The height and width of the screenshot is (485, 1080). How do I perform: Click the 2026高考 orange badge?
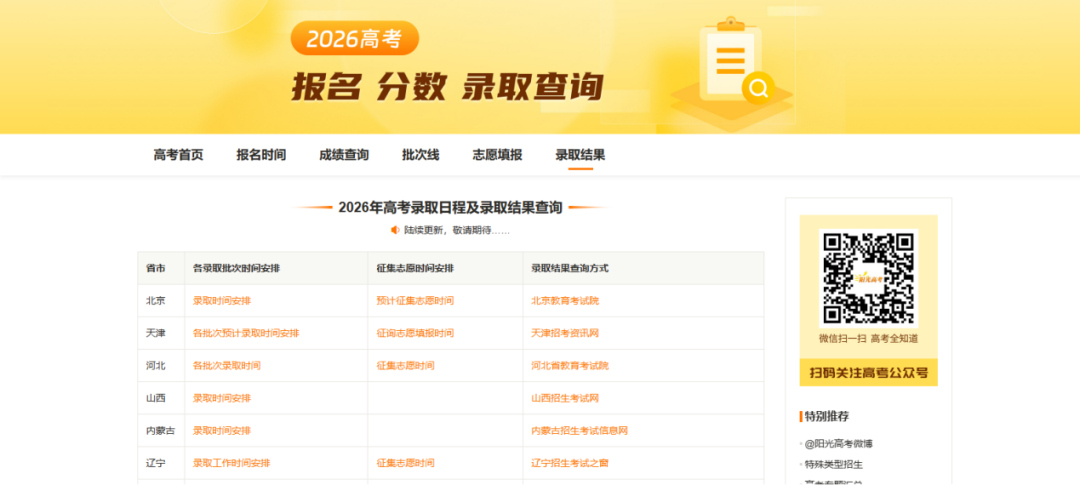point(355,39)
